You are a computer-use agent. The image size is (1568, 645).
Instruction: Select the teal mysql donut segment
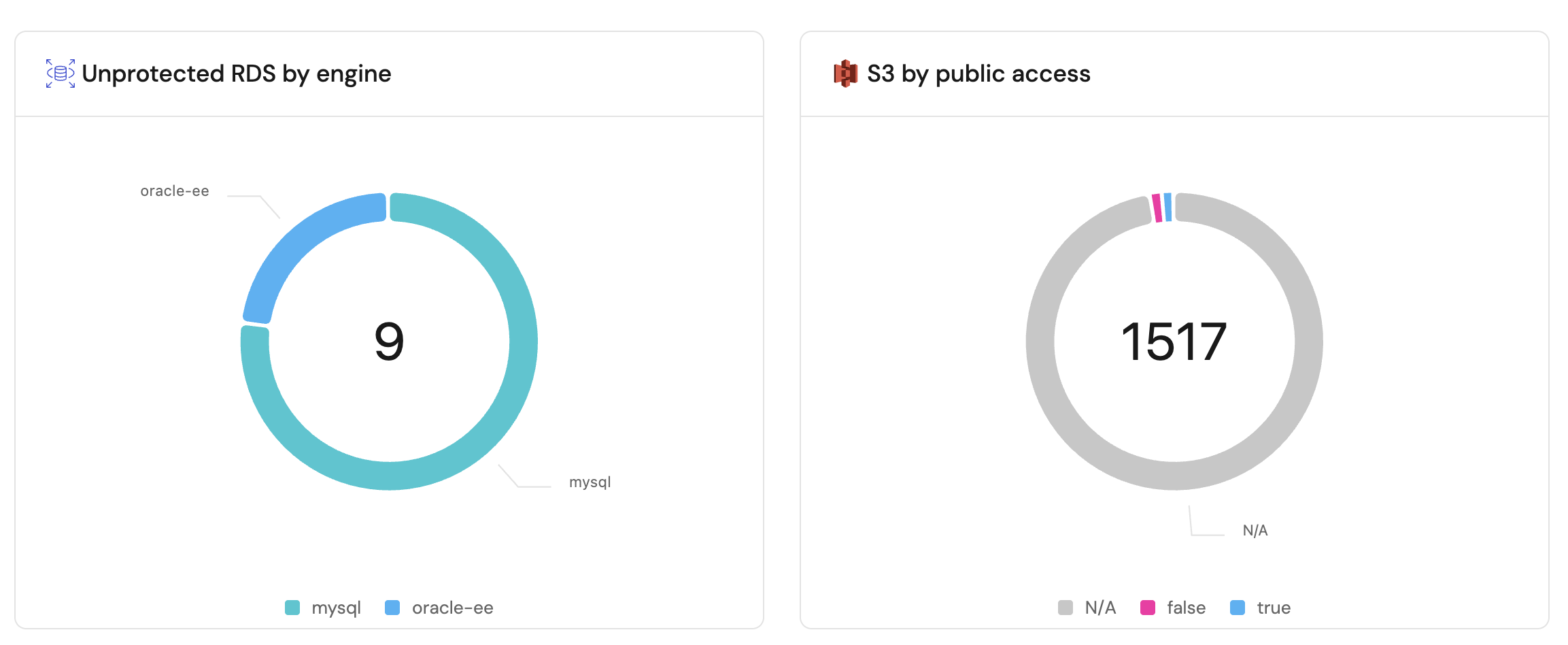tap(522, 340)
